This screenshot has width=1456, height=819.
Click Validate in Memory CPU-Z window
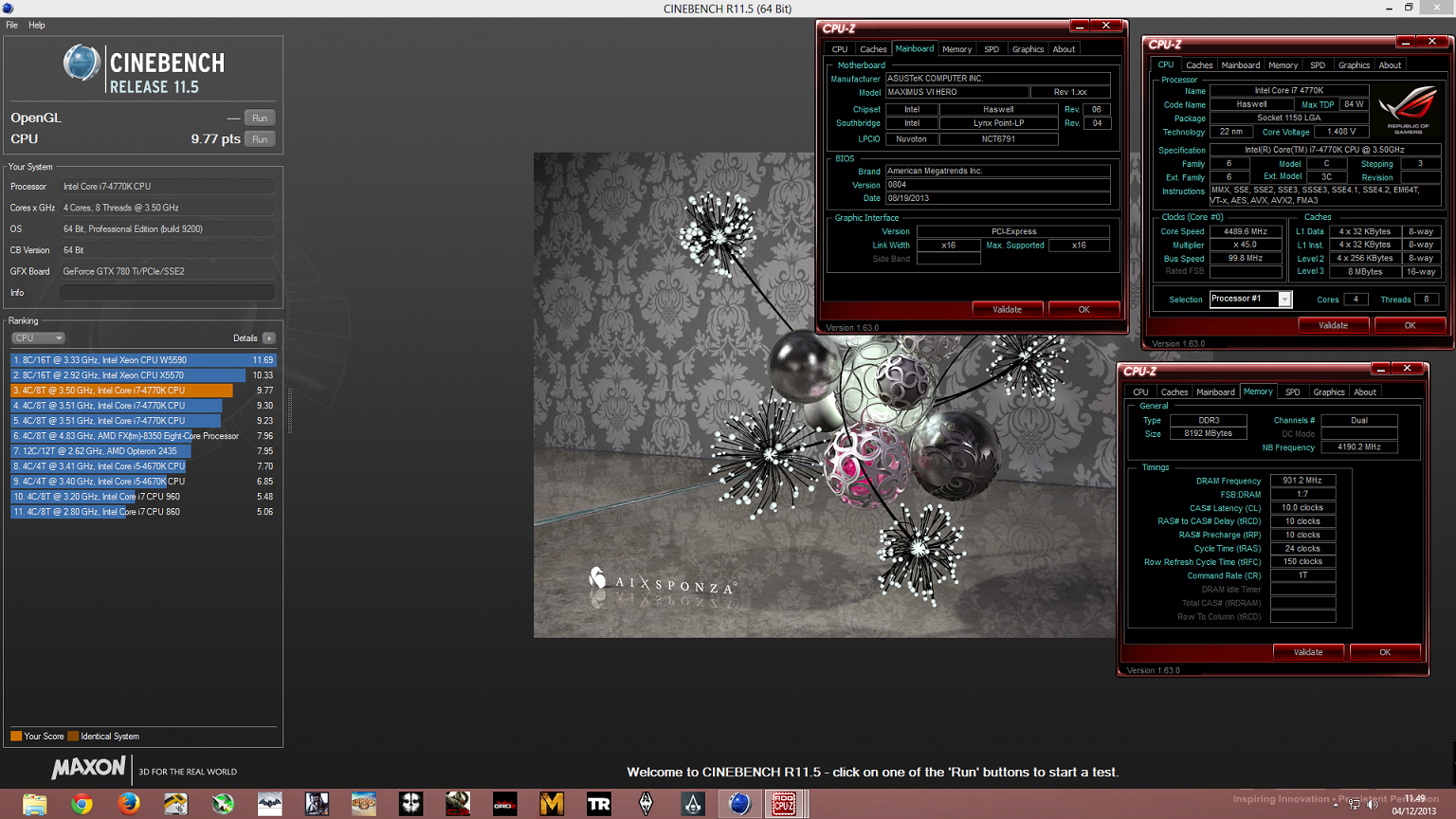pos(1308,652)
